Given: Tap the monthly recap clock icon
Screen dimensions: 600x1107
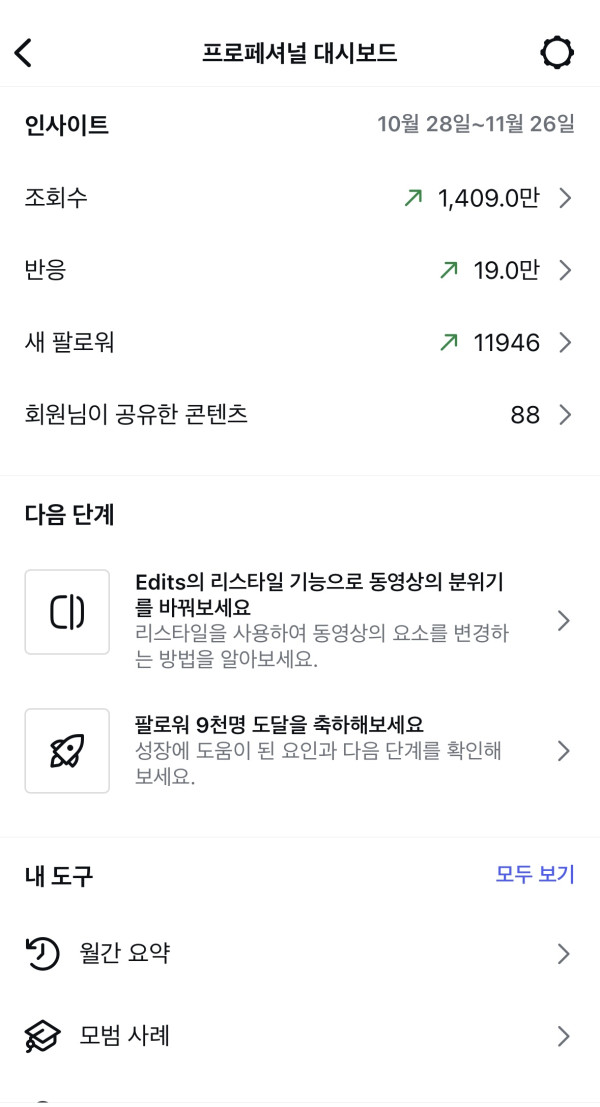Looking at the screenshot, I should [42, 954].
